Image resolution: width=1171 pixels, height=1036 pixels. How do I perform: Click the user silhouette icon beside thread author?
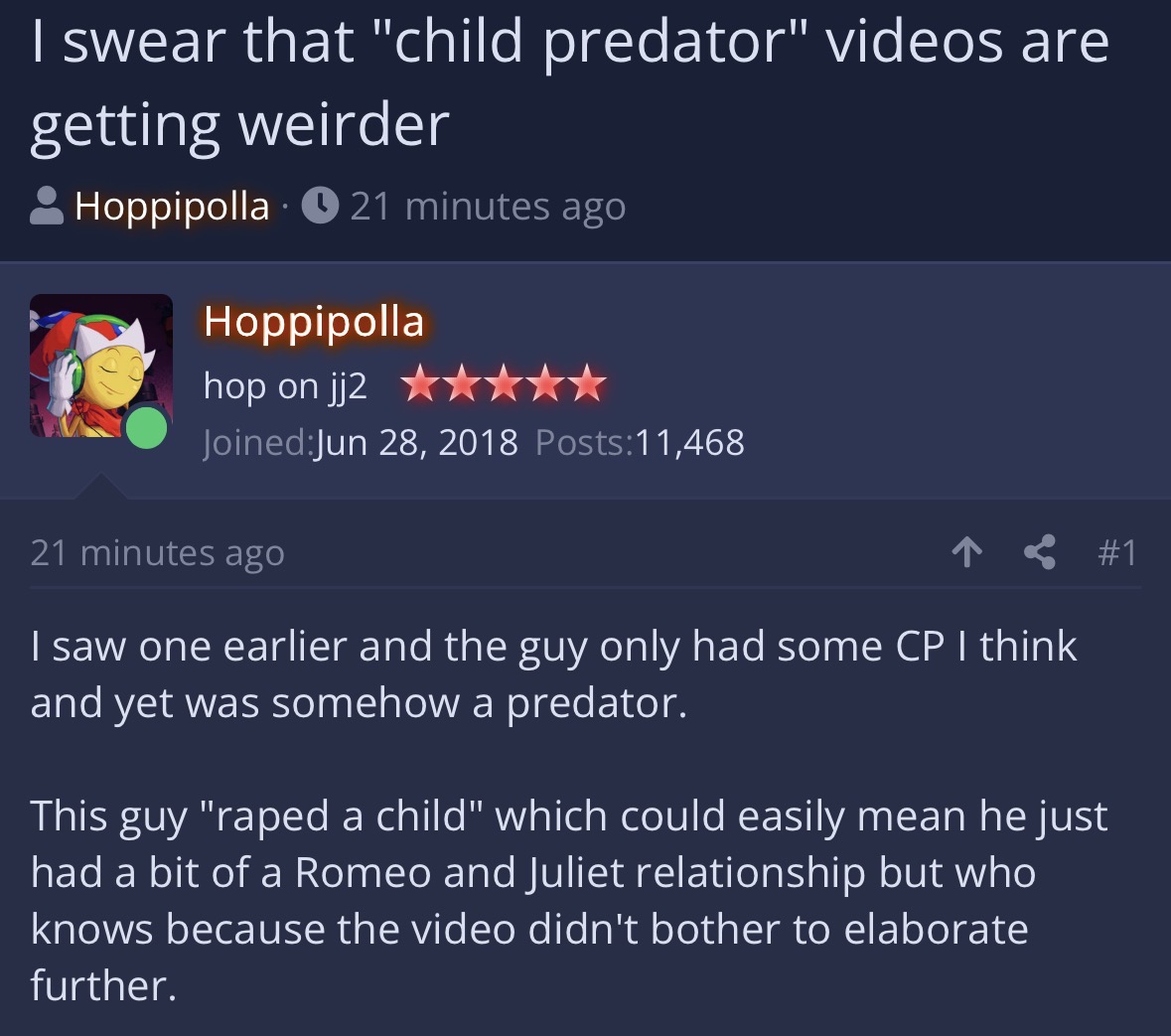click(x=47, y=206)
